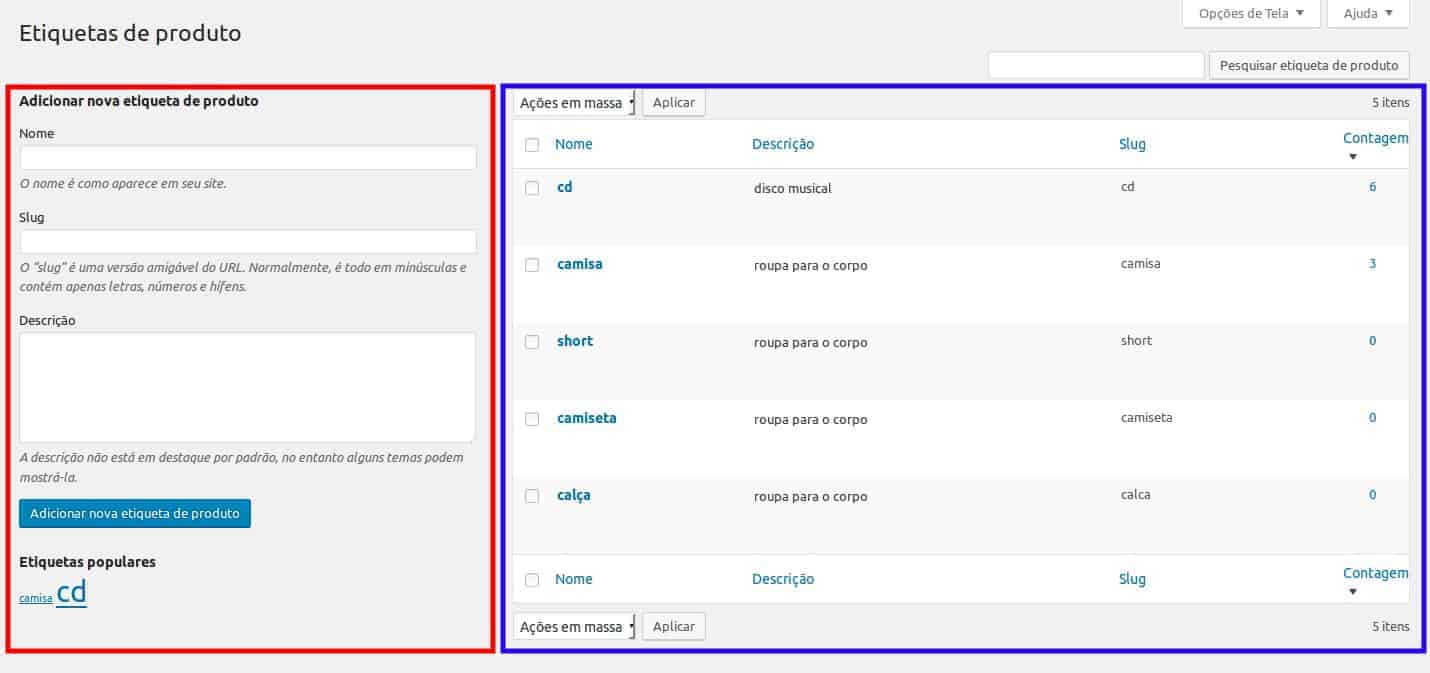Click the slug 'calca' cell
The width and height of the screenshot is (1430, 673).
(1136, 495)
